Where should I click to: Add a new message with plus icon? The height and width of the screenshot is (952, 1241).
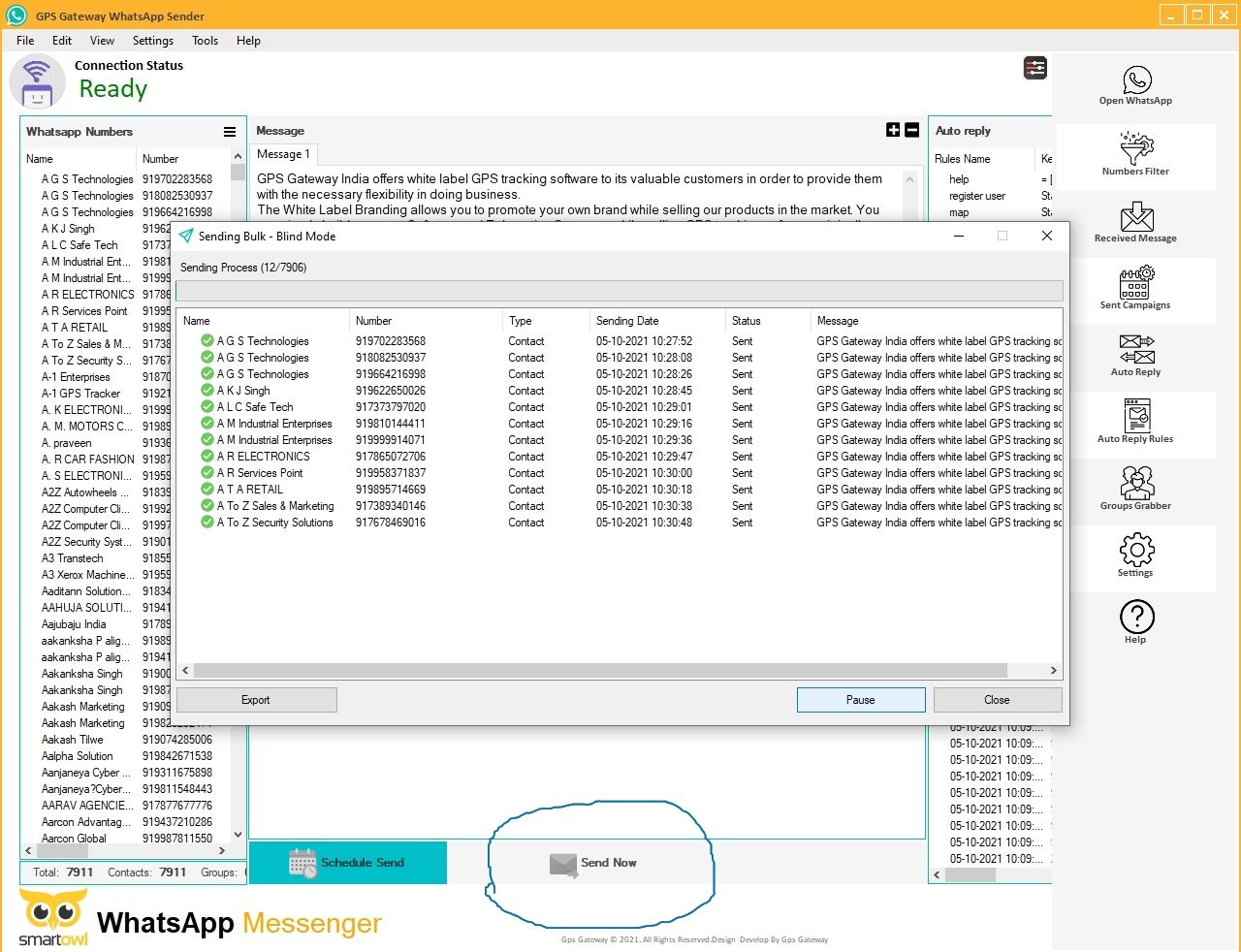pyautogui.click(x=893, y=131)
